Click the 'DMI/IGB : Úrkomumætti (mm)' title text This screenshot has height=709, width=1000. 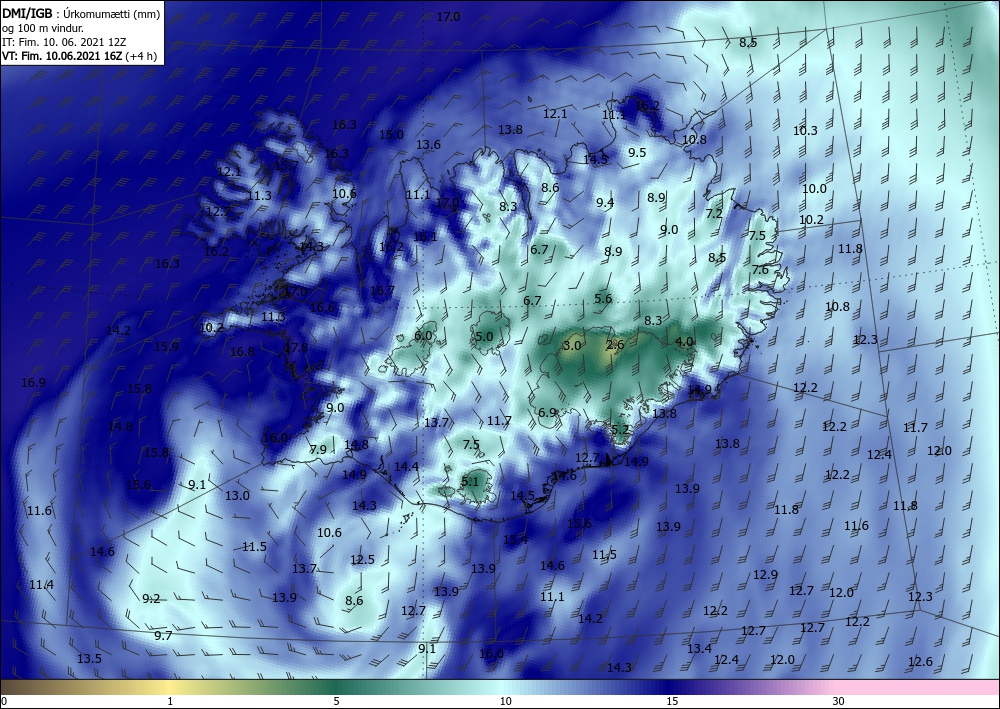point(81,13)
